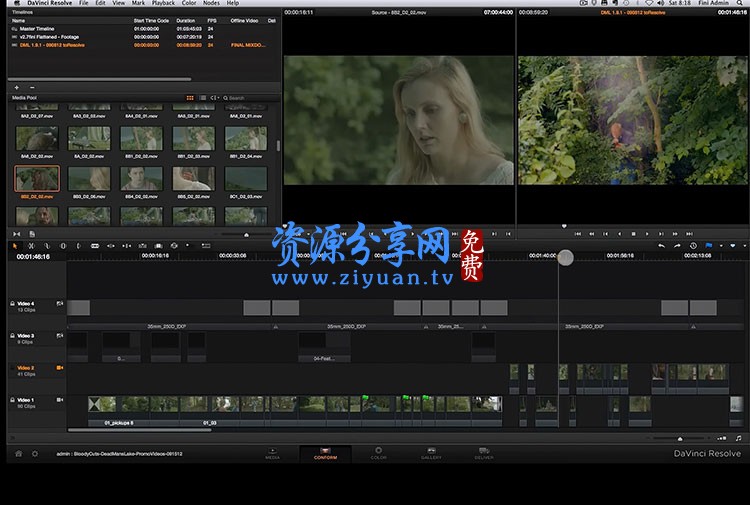Screen dimensions: 750x505
Task: Toggle lock on Video 3 track
Action: [x=12, y=335]
